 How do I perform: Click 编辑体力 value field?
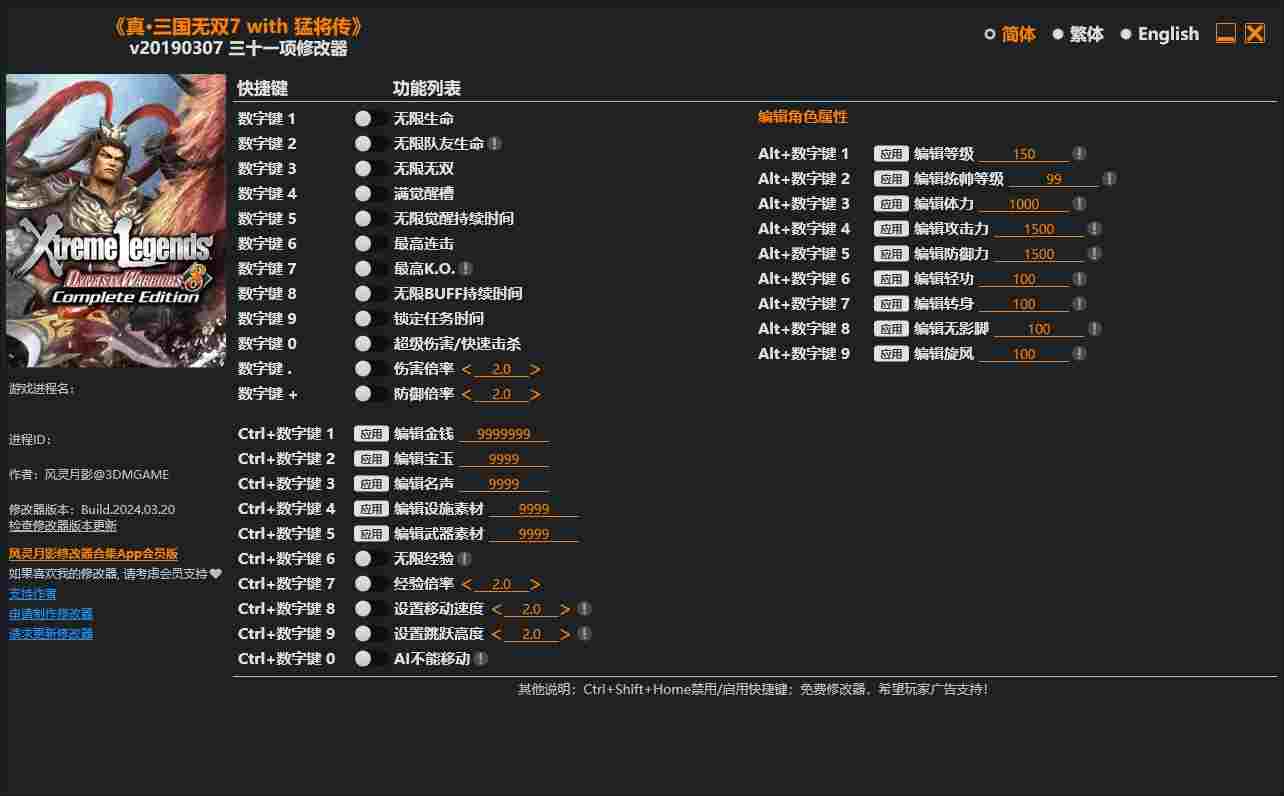pos(1024,204)
